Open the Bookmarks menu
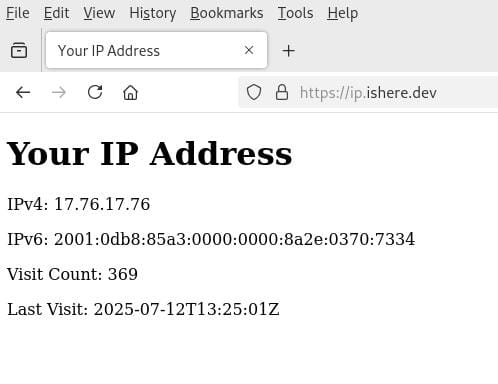 [x=227, y=13]
